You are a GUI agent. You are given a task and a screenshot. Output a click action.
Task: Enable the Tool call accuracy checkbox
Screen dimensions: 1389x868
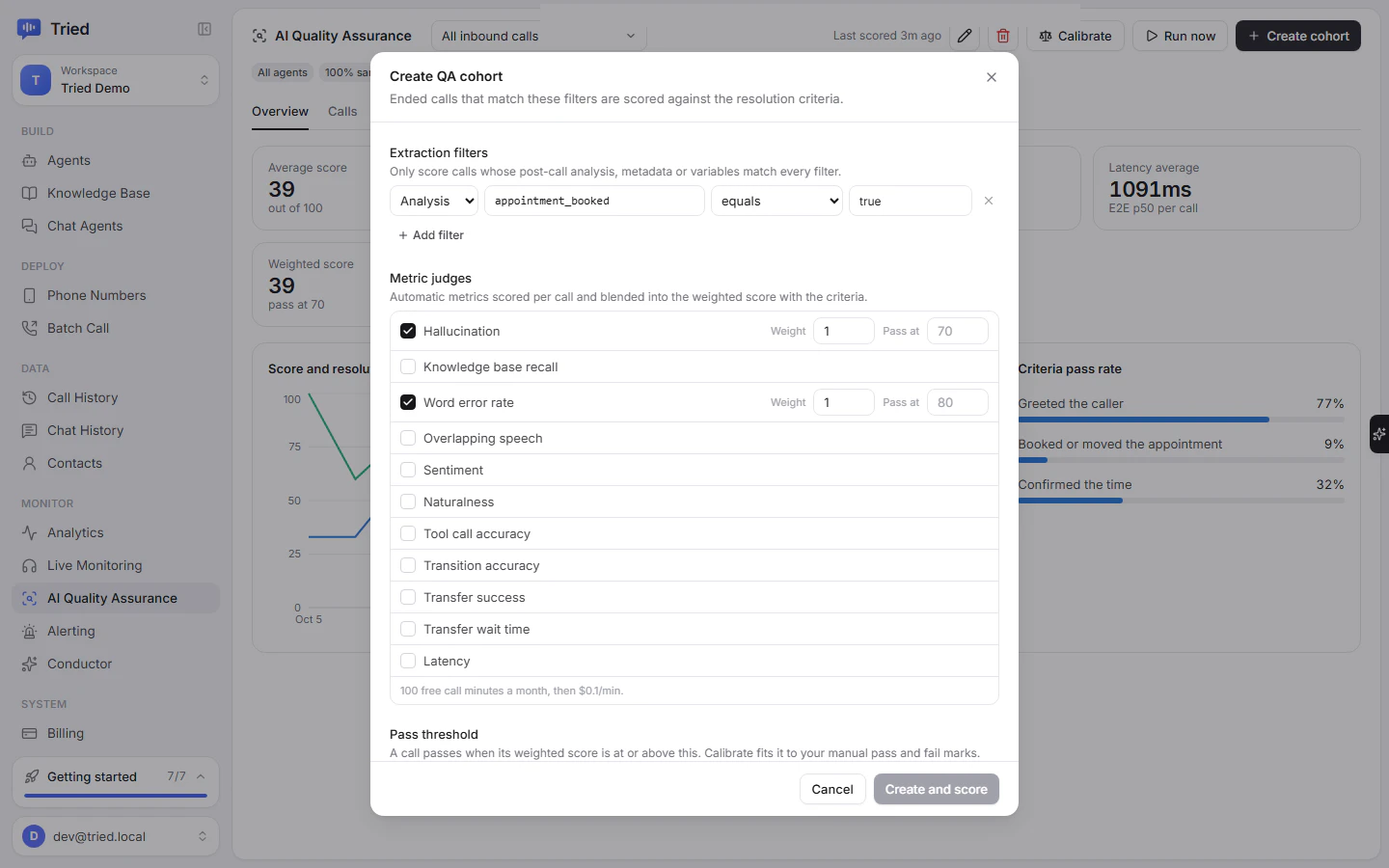pyautogui.click(x=408, y=533)
